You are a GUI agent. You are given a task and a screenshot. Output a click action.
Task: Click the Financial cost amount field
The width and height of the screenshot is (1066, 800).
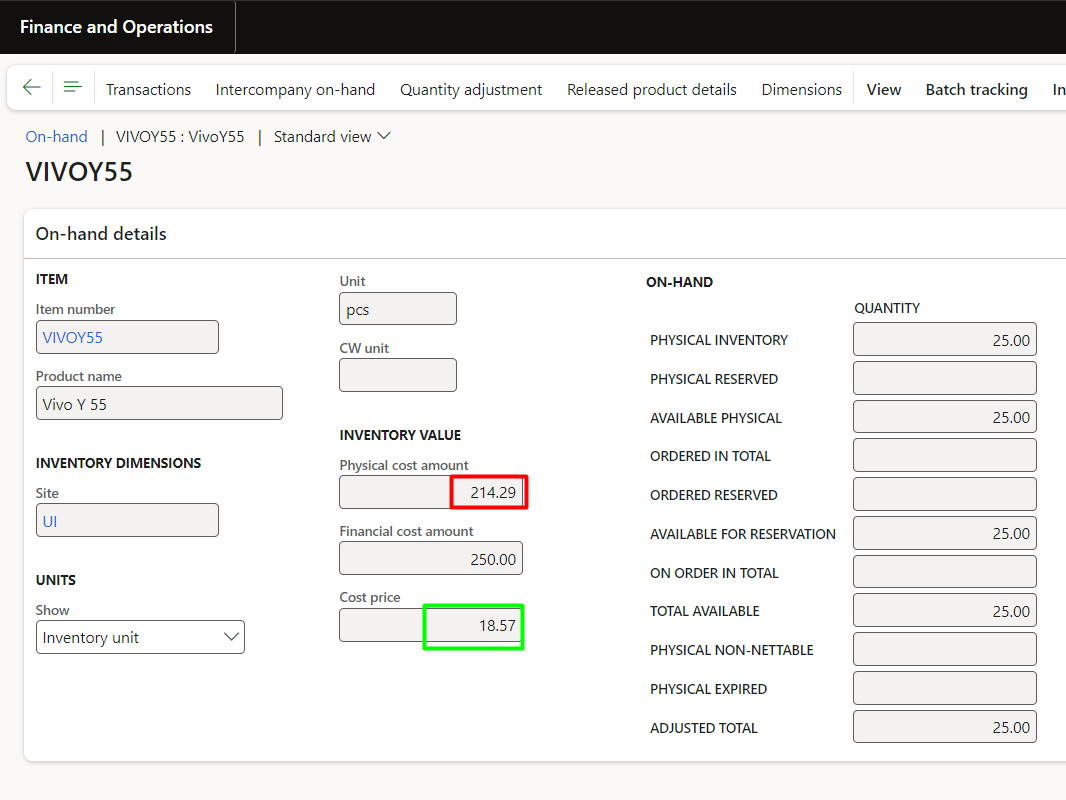431,559
